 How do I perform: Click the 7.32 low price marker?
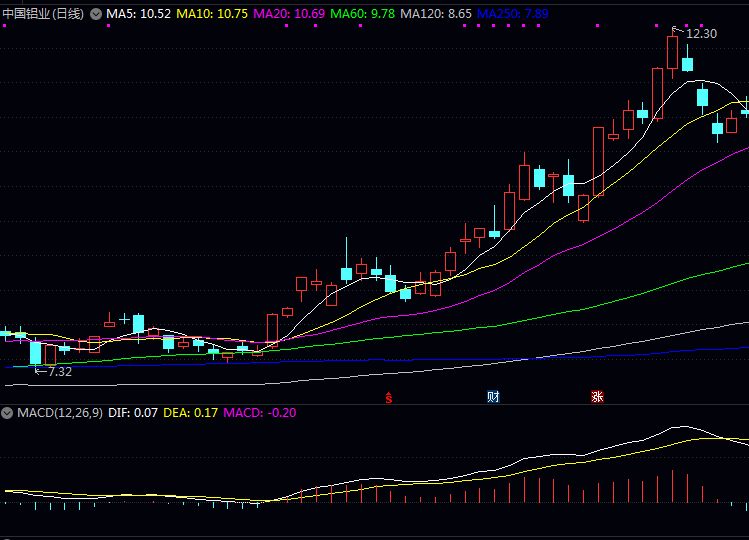tap(59, 371)
